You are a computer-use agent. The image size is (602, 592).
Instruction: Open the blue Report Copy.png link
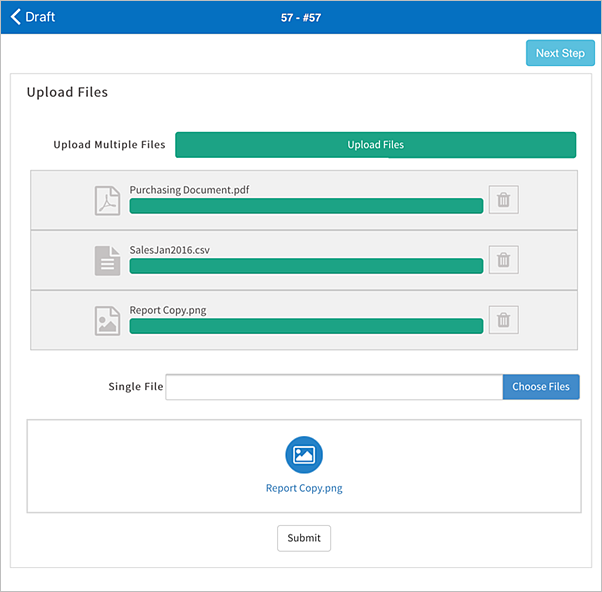(x=304, y=489)
